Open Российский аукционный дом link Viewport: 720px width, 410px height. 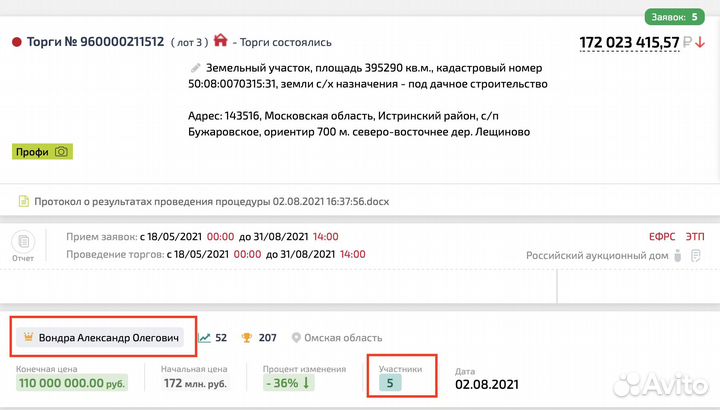coord(597,256)
